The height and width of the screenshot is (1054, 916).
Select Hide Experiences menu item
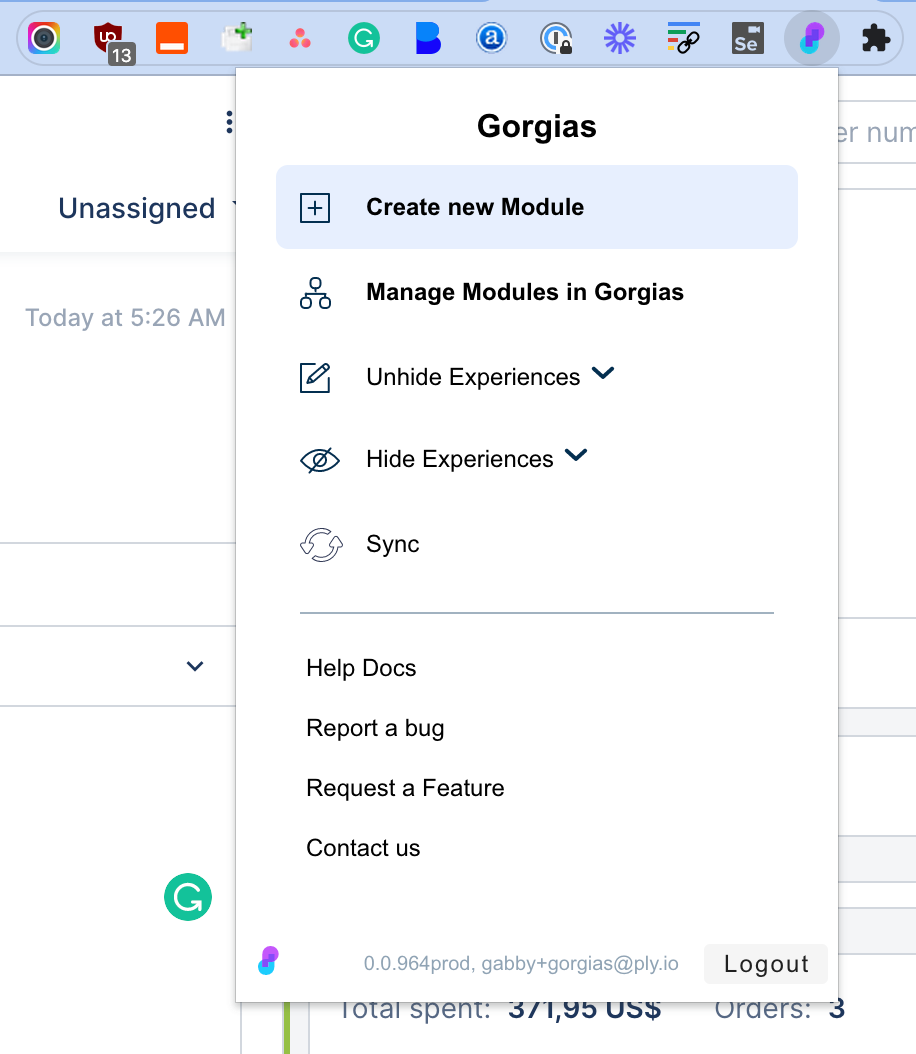pos(460,459)
